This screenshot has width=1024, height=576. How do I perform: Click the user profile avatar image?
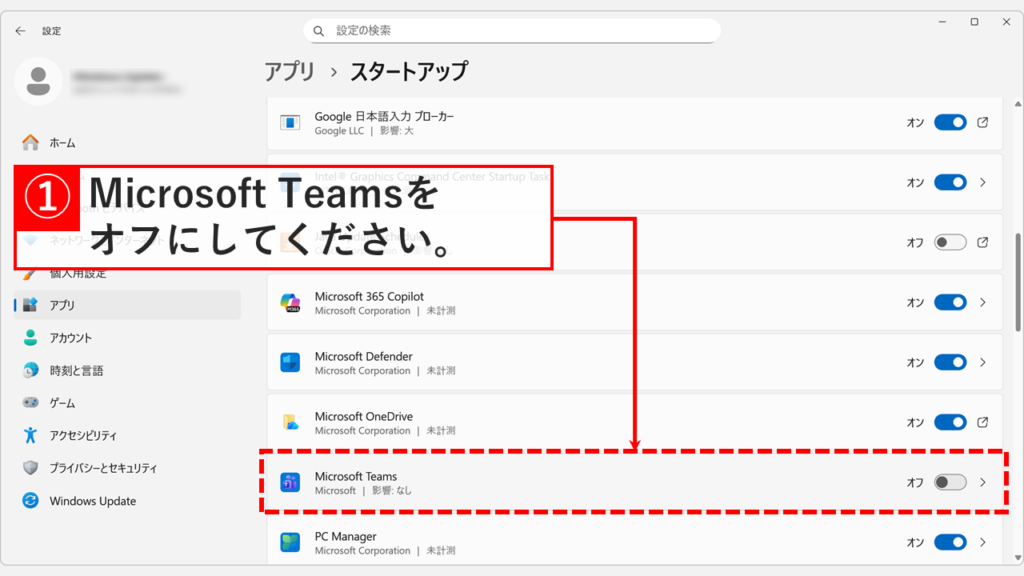click(x=40, y=81)
